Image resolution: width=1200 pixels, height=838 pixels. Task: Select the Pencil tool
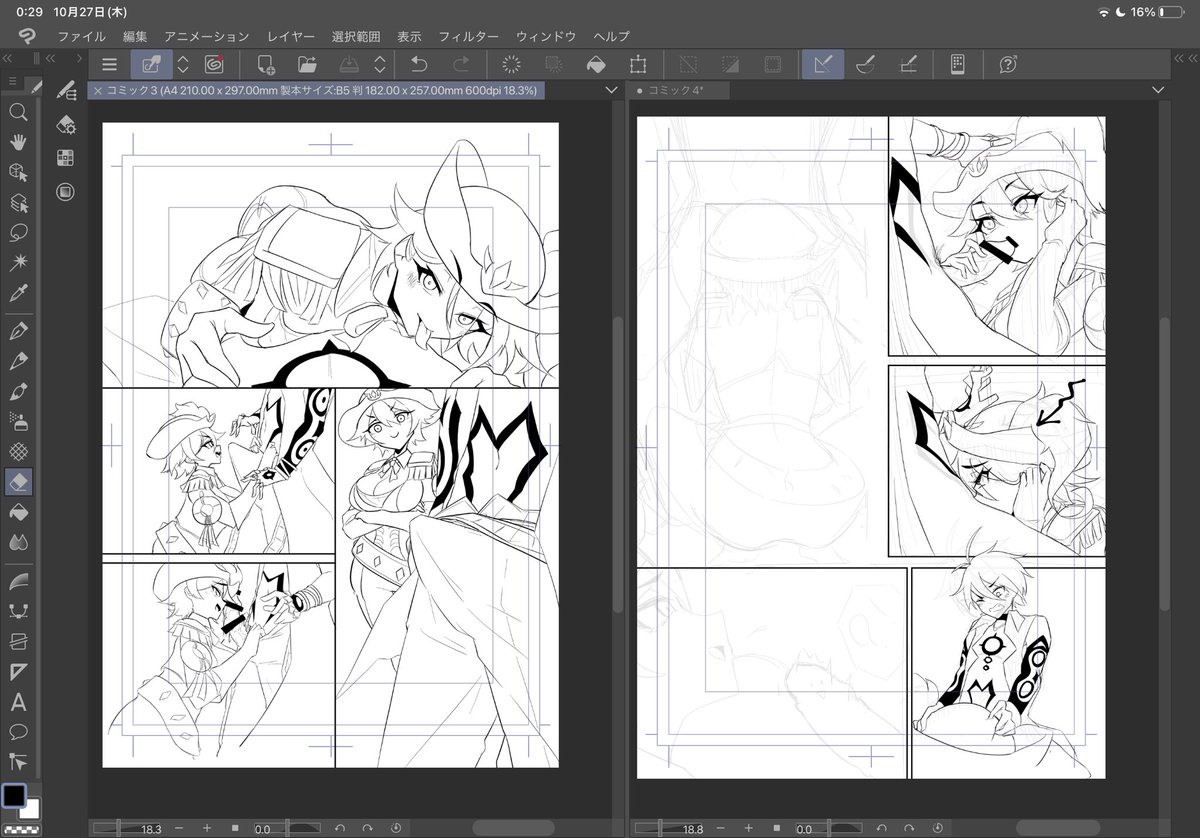18,360
